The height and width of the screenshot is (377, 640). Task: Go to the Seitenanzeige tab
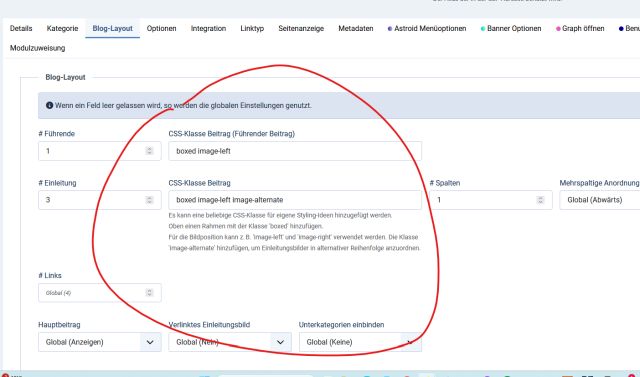point(301,29)
